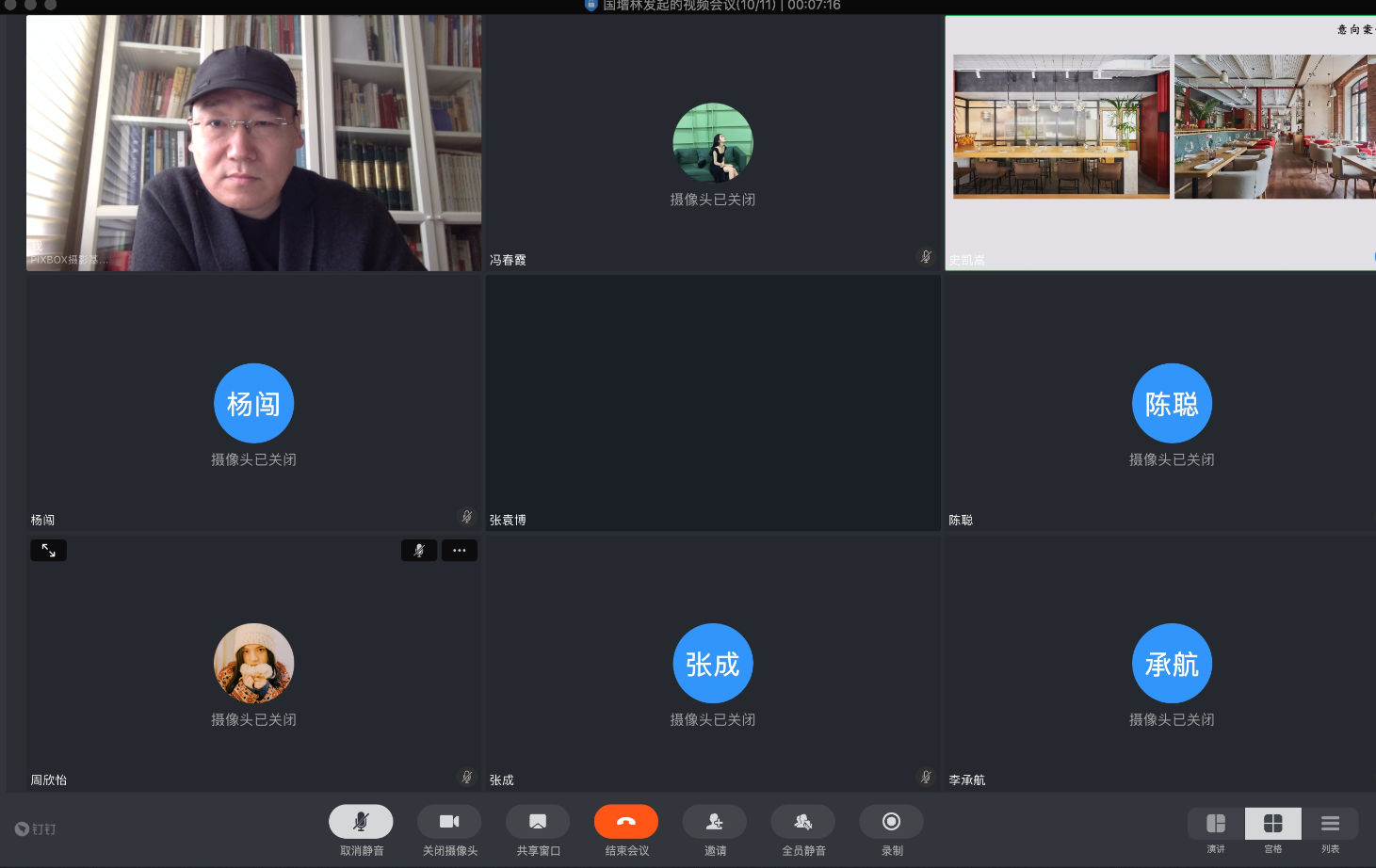Screen dimensions: 1376x868
Task: Switch to 列表 list layout view
Action: (x=1330, y=824)
